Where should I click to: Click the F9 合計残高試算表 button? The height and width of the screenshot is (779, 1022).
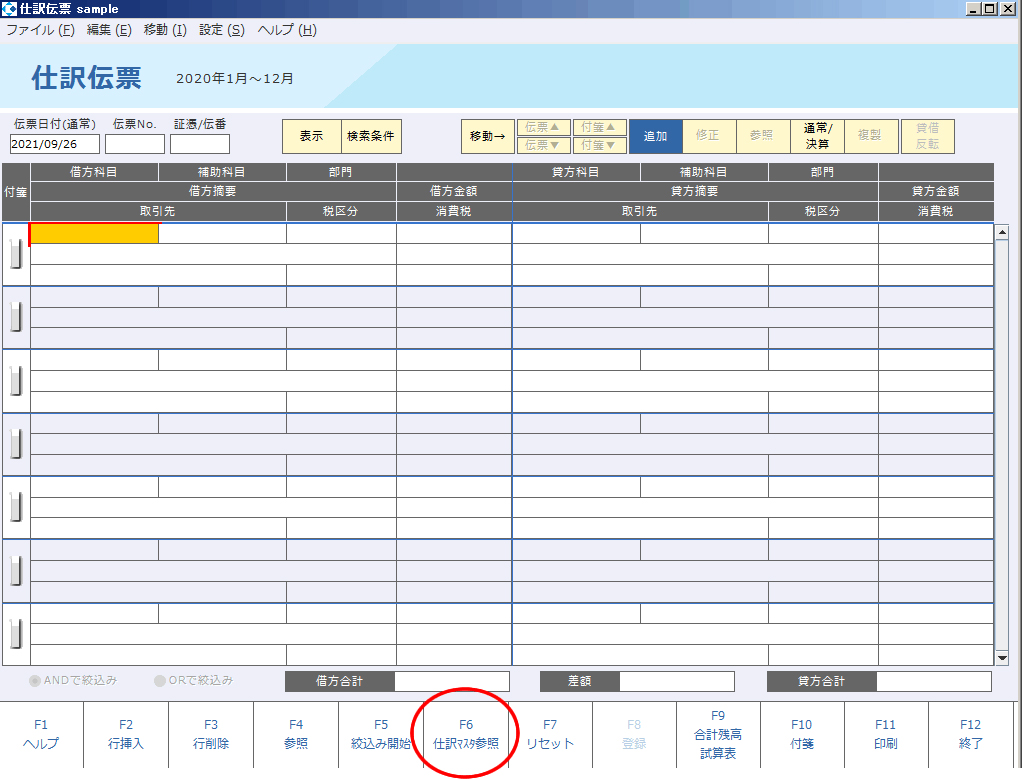718,735
